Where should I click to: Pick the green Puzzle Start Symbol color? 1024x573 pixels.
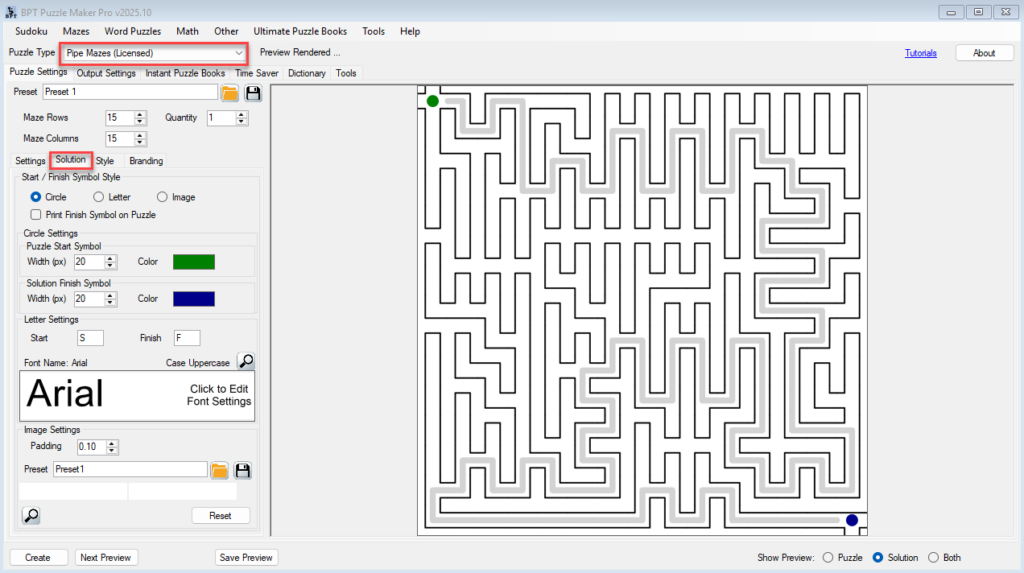[x=194, y=262]
